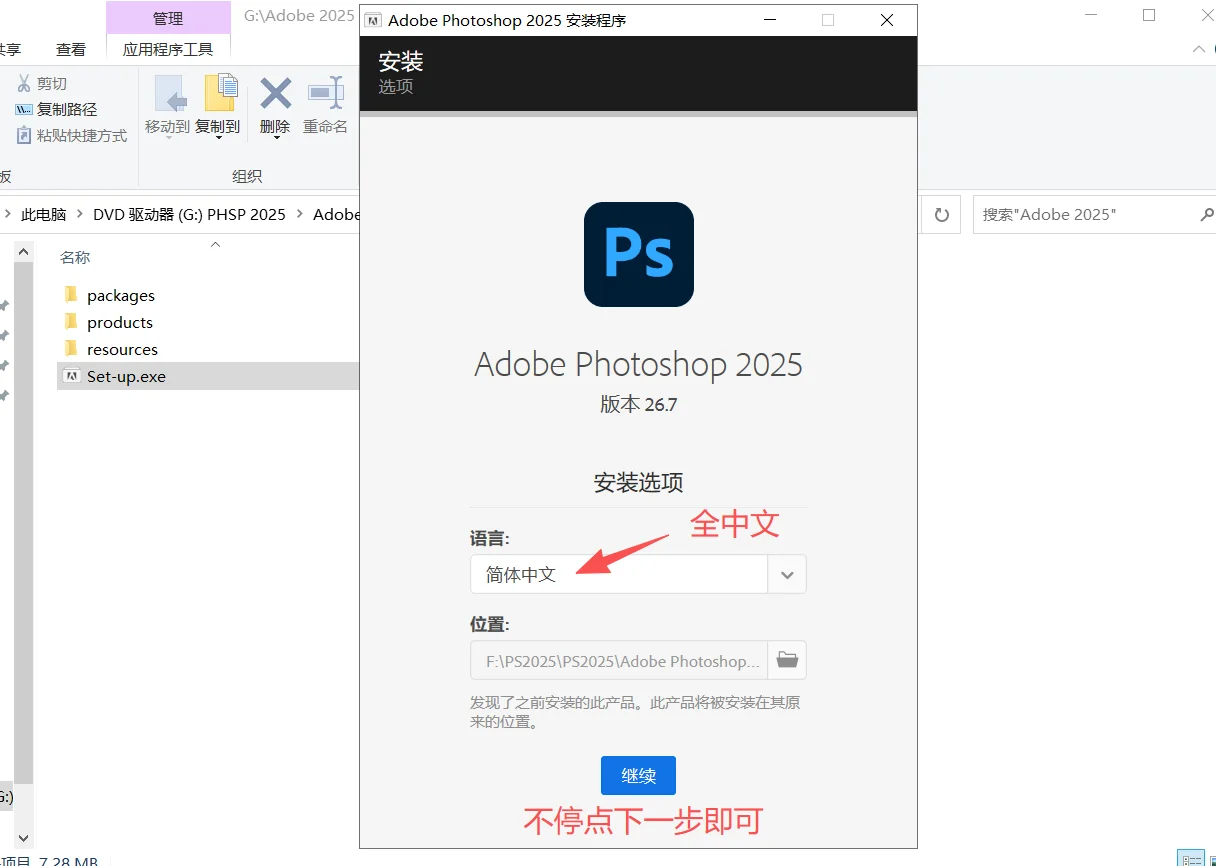Click the refresh icon next to the address bar

pyautogui.click(x=940, y=214)
